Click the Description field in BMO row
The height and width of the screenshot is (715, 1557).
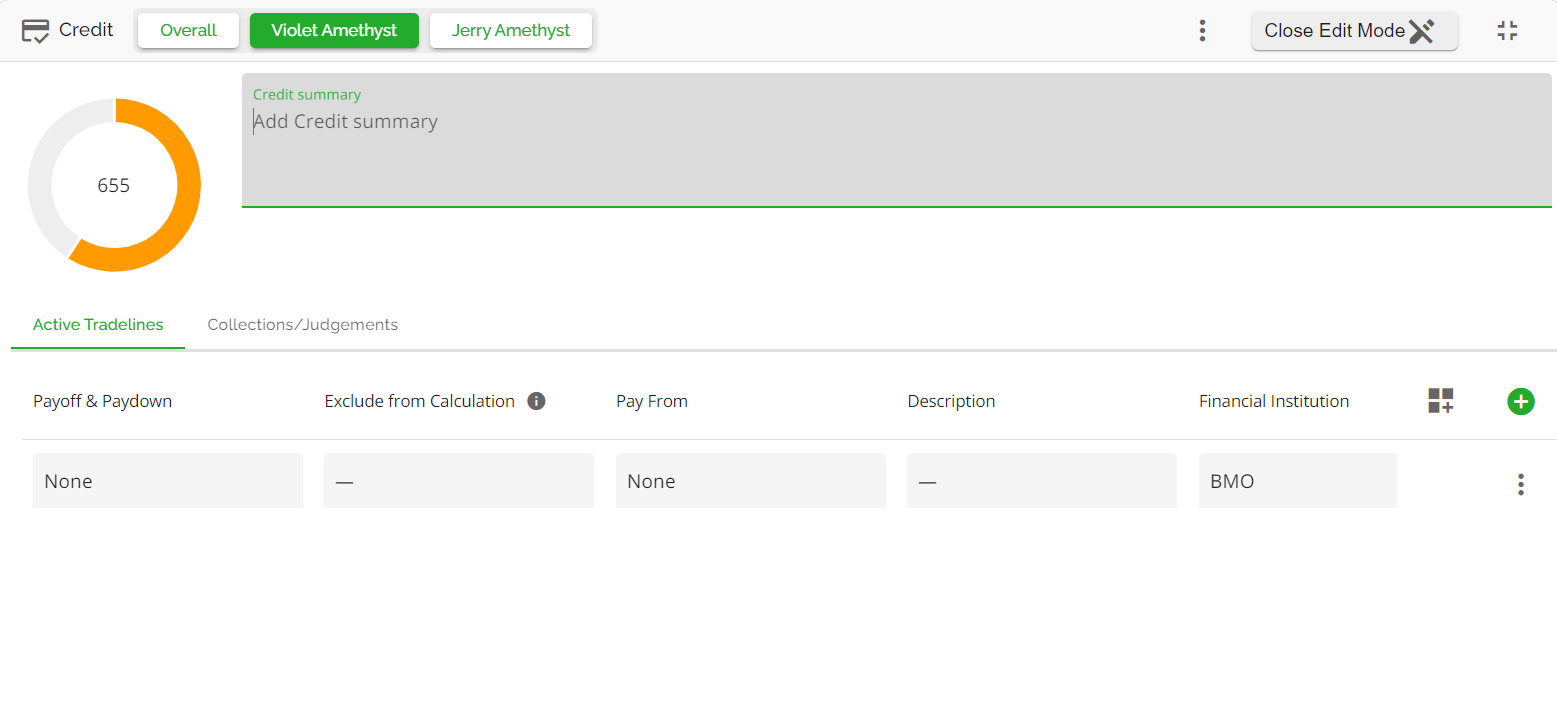1042,481
